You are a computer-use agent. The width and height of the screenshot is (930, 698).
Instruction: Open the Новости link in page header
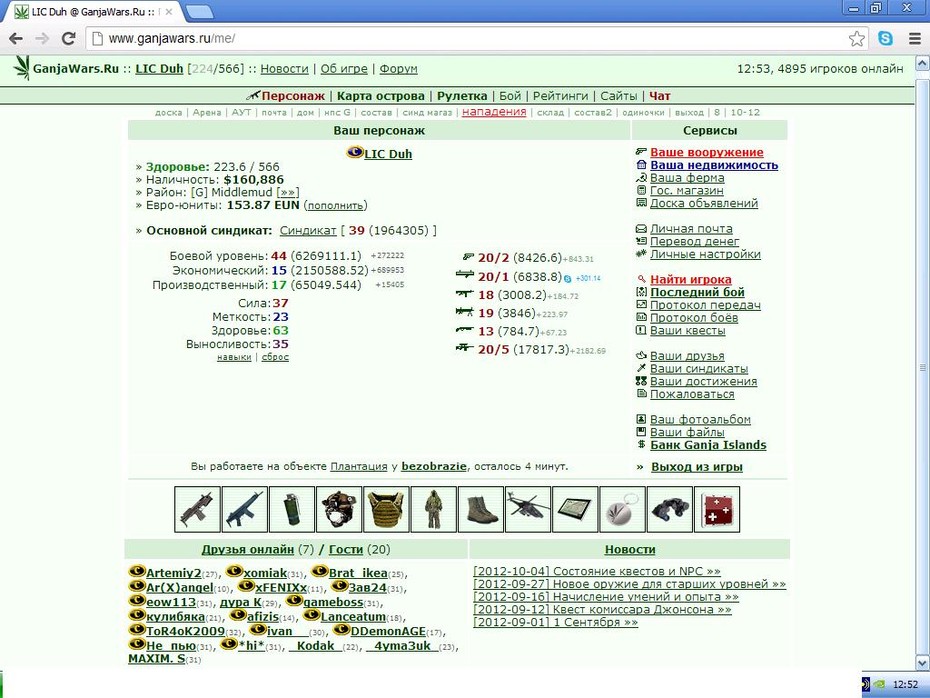pos(285,69)
